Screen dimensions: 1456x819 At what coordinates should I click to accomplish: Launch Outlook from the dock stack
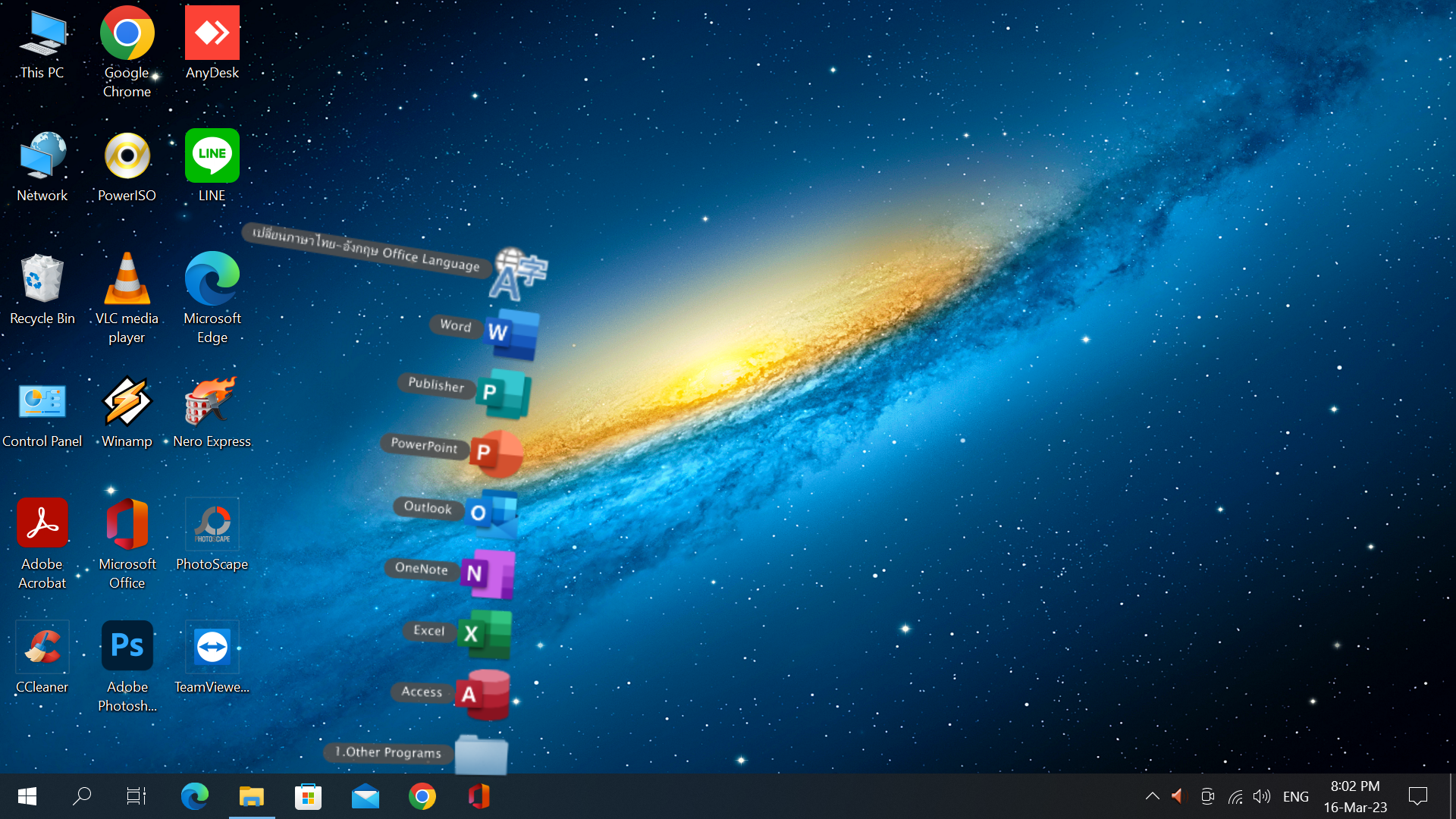[491, 514]
